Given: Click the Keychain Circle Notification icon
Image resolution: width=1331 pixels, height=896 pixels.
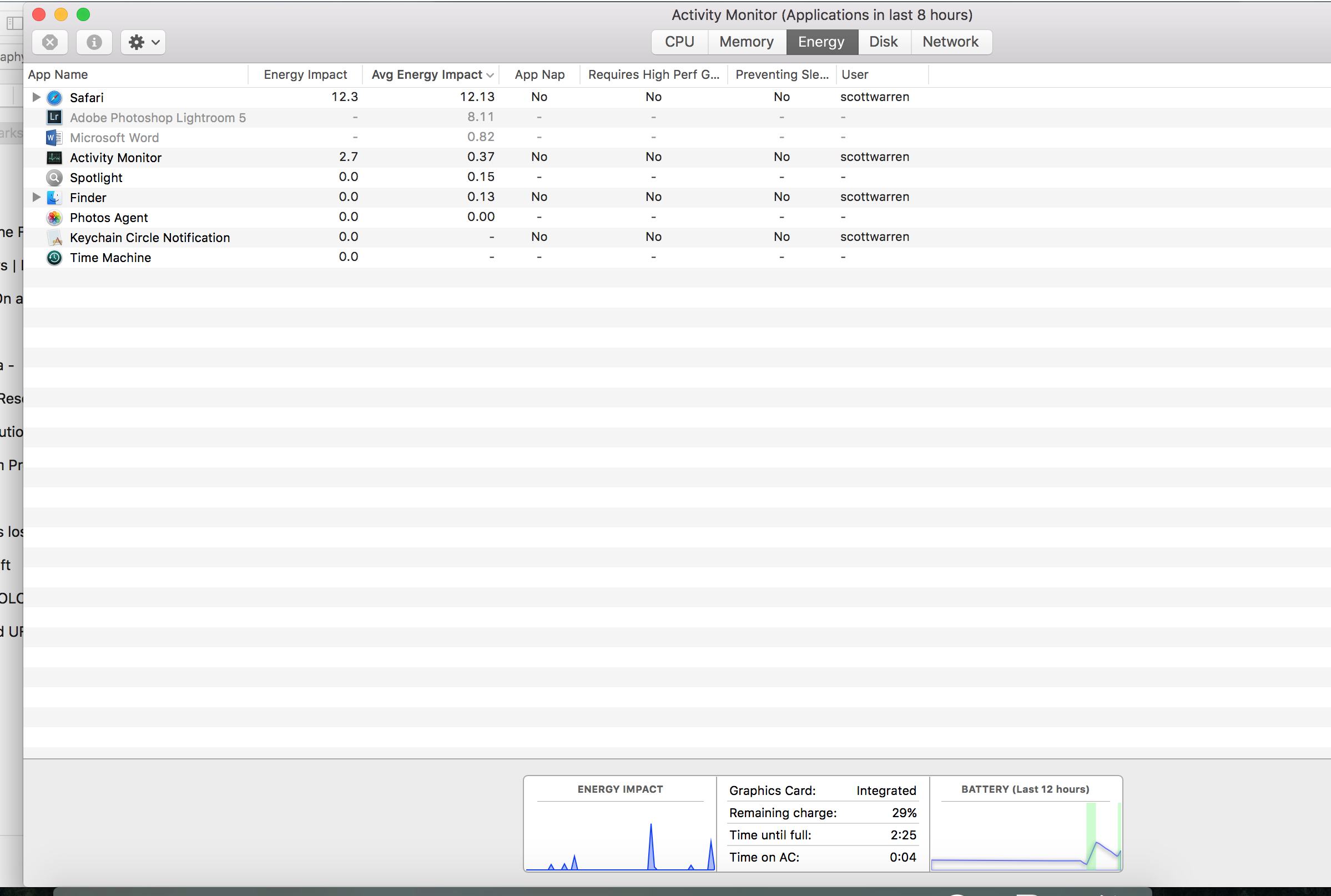Looking at the screenshot, I should coord(54,238).
